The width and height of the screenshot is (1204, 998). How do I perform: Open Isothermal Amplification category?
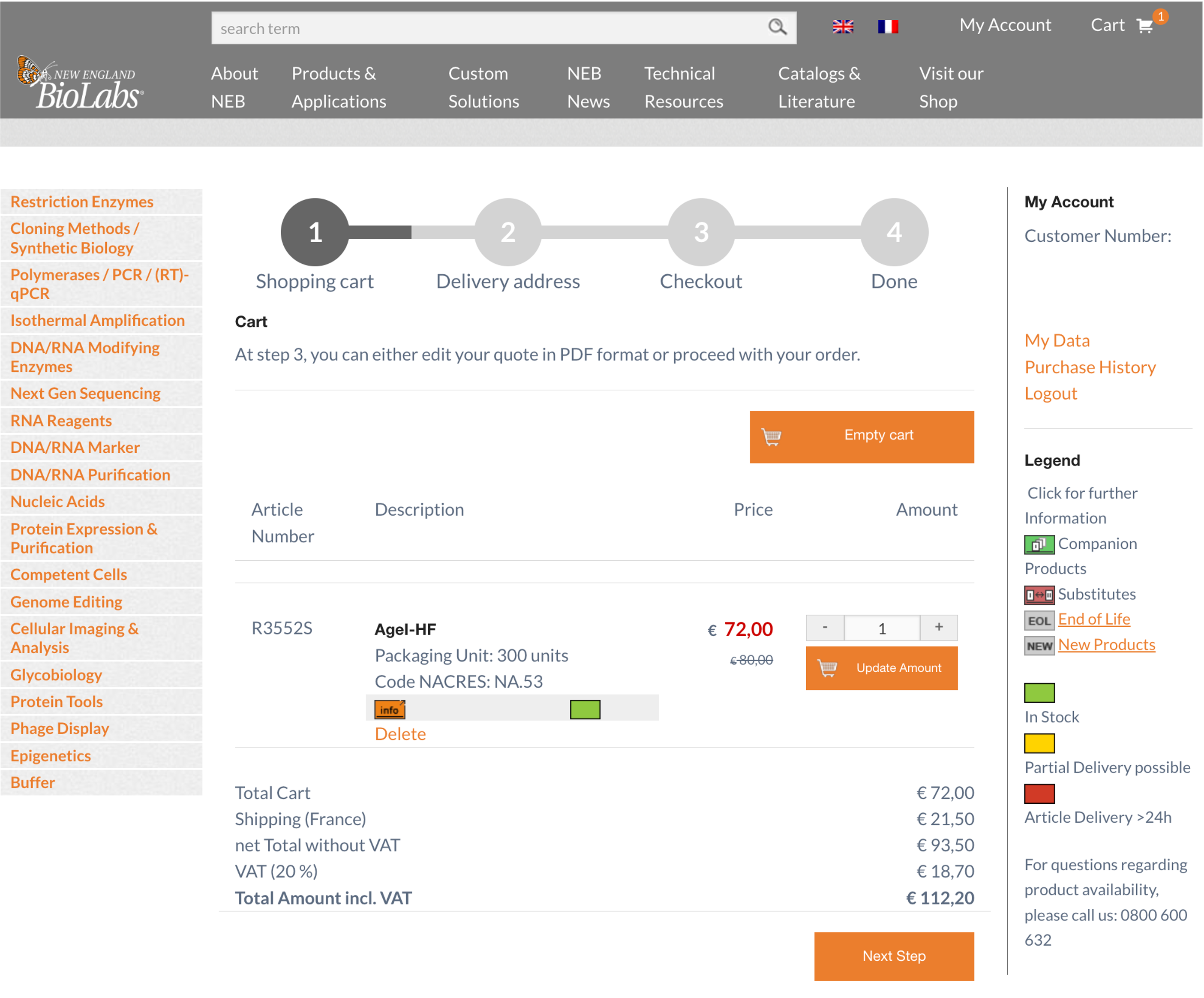102,321
